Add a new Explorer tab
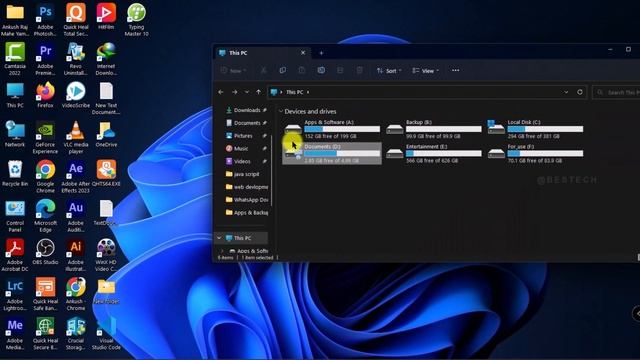 (x=321, y=53)
